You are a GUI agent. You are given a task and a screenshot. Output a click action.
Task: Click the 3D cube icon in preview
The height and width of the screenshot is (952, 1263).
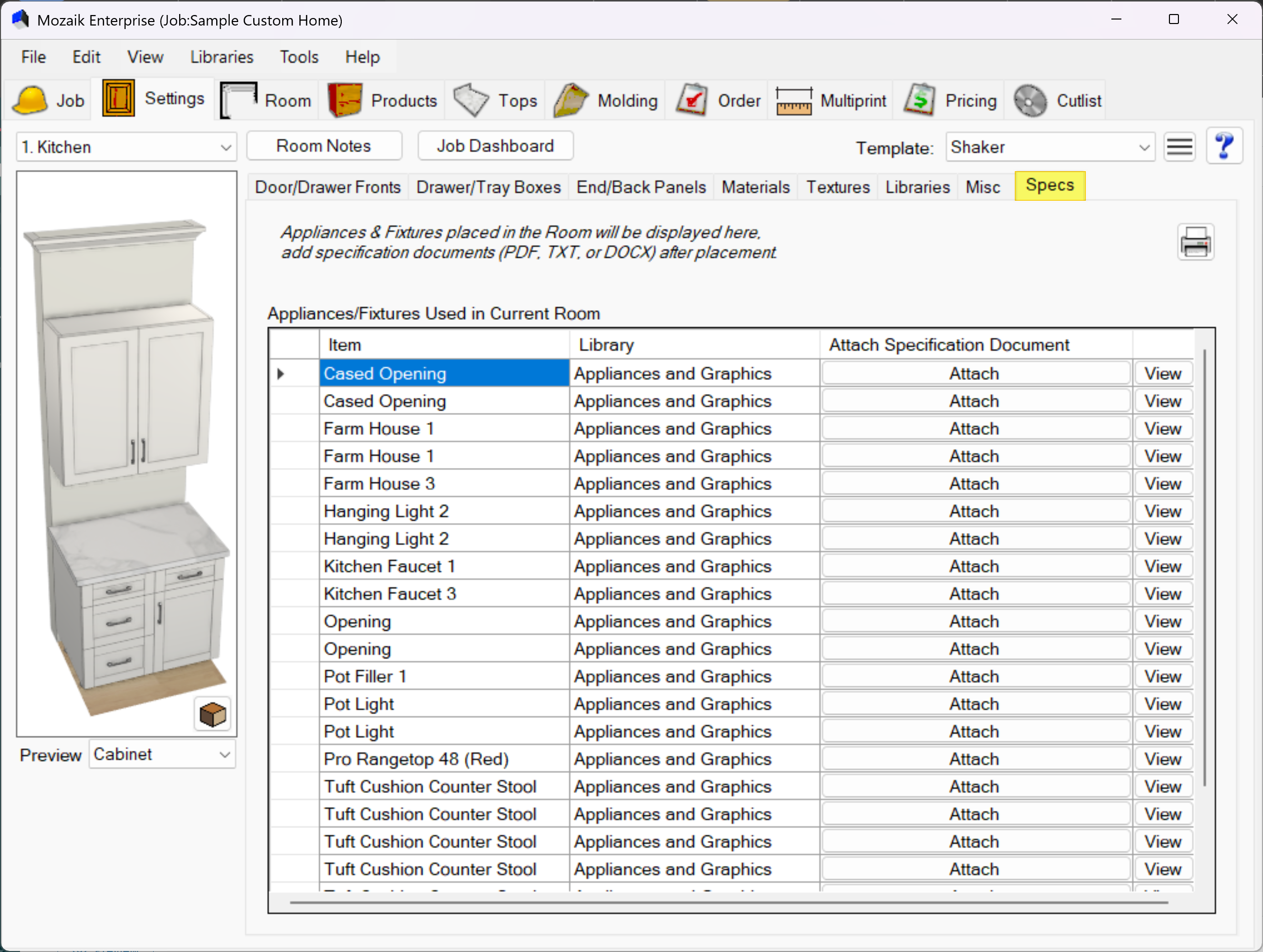pyautogui.click(x=213, y=713)
